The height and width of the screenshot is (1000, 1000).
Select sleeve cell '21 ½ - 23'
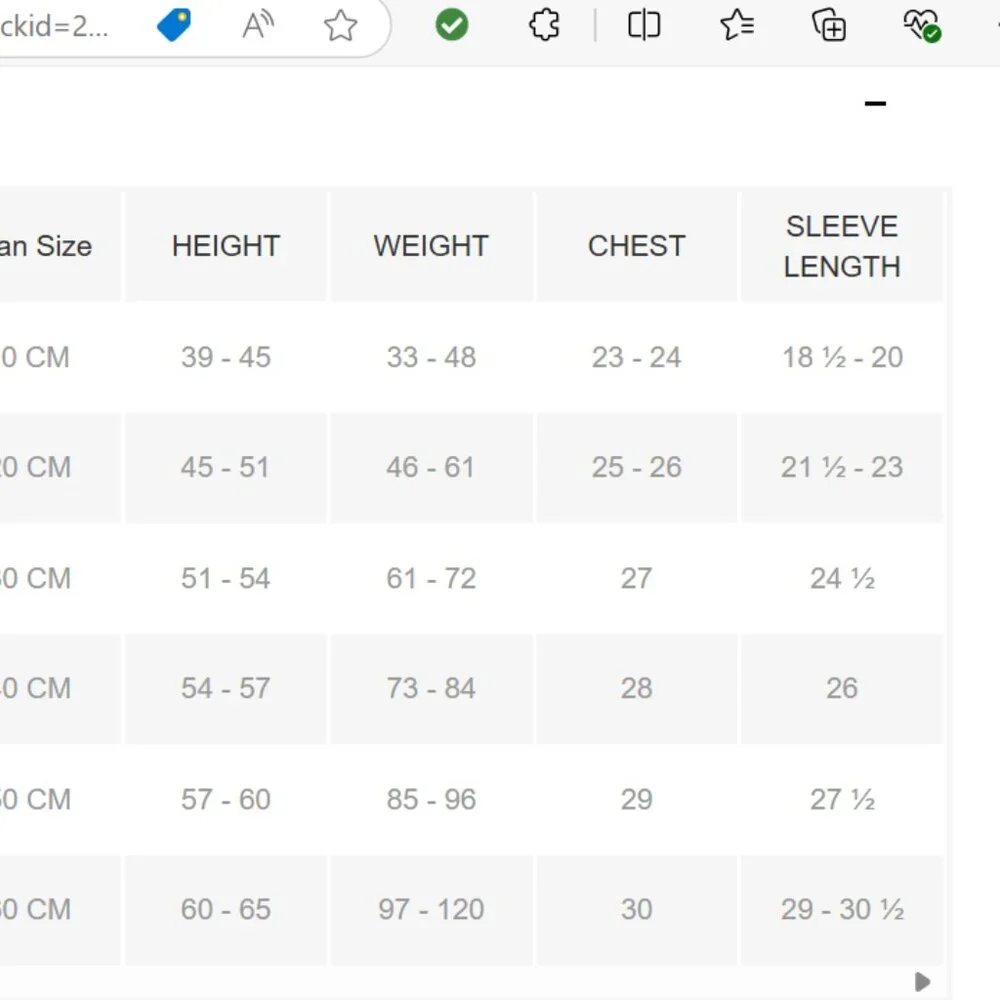pos(842,467)
